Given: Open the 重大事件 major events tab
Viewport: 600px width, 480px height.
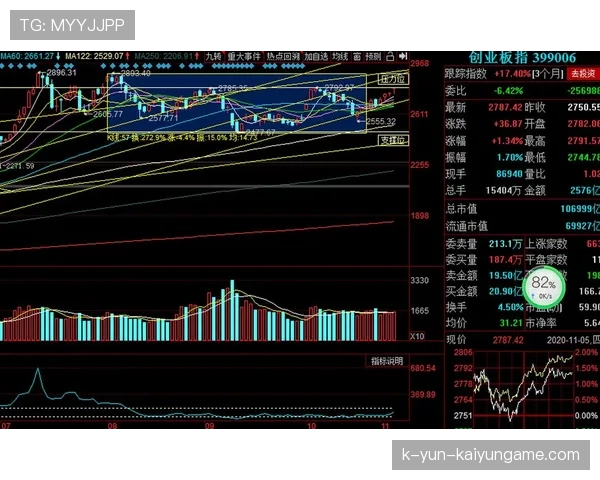Looking at the screenshot, I should (x=243, y=57).
